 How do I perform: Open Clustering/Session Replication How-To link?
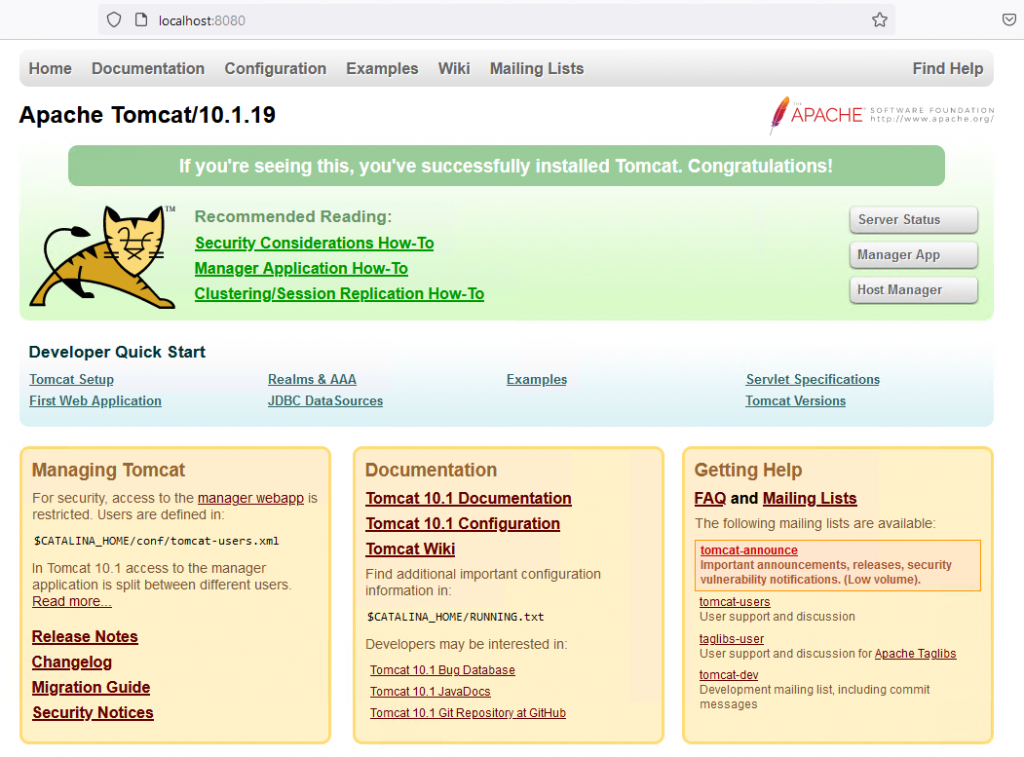click(340, 294)
